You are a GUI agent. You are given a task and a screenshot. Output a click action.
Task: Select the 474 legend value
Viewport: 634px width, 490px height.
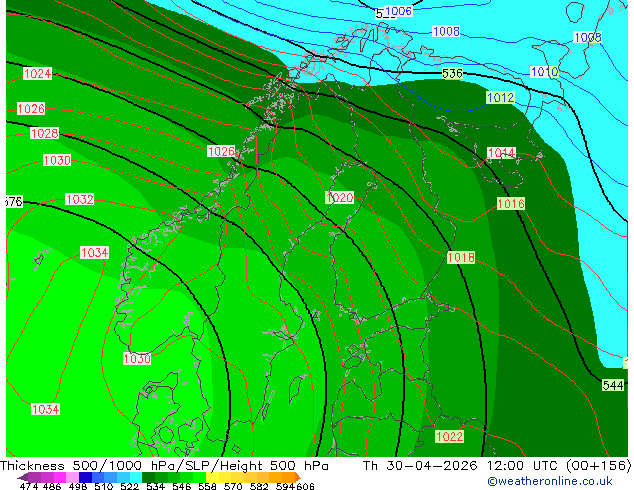tap(29, 486)
